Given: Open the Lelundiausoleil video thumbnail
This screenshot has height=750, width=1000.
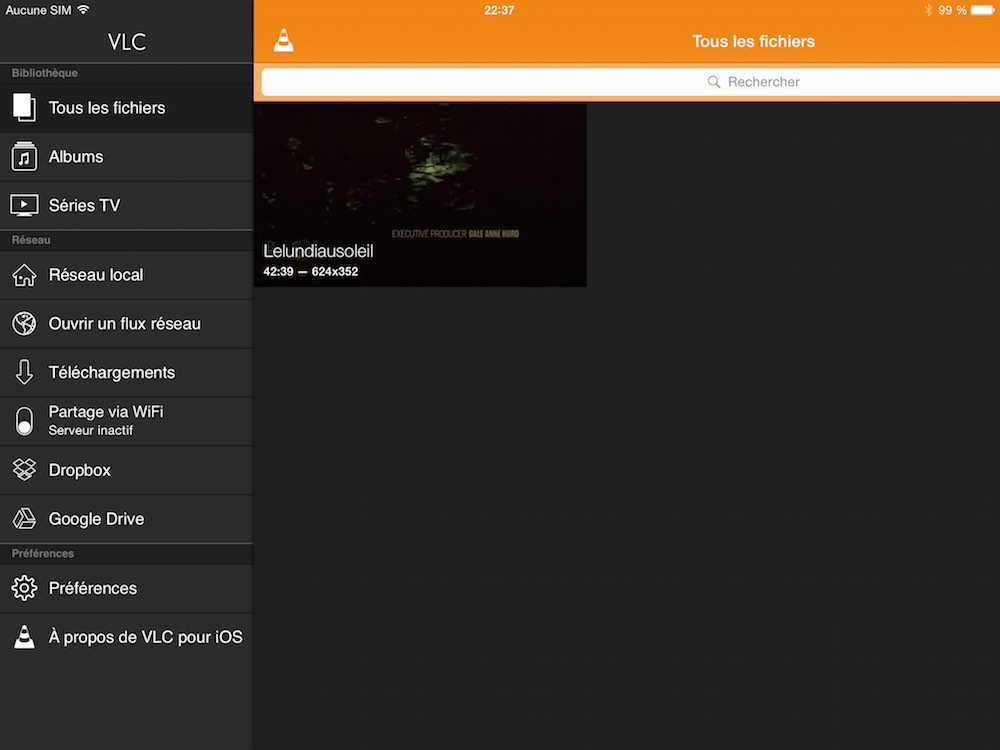Looking at the screenshot, I should (x=420, y=195).
